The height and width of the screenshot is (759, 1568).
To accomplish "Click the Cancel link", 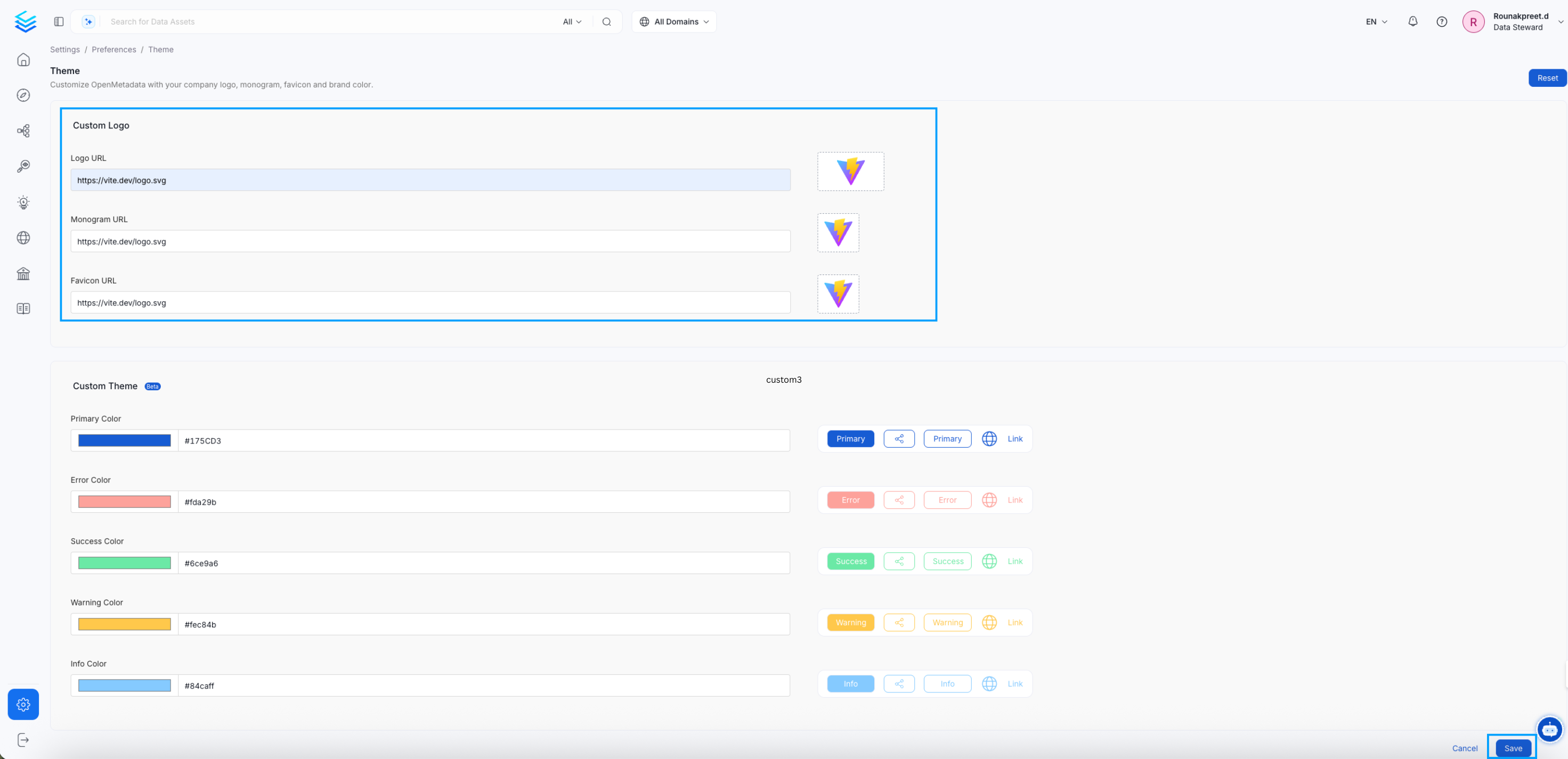I will 1465,748.
